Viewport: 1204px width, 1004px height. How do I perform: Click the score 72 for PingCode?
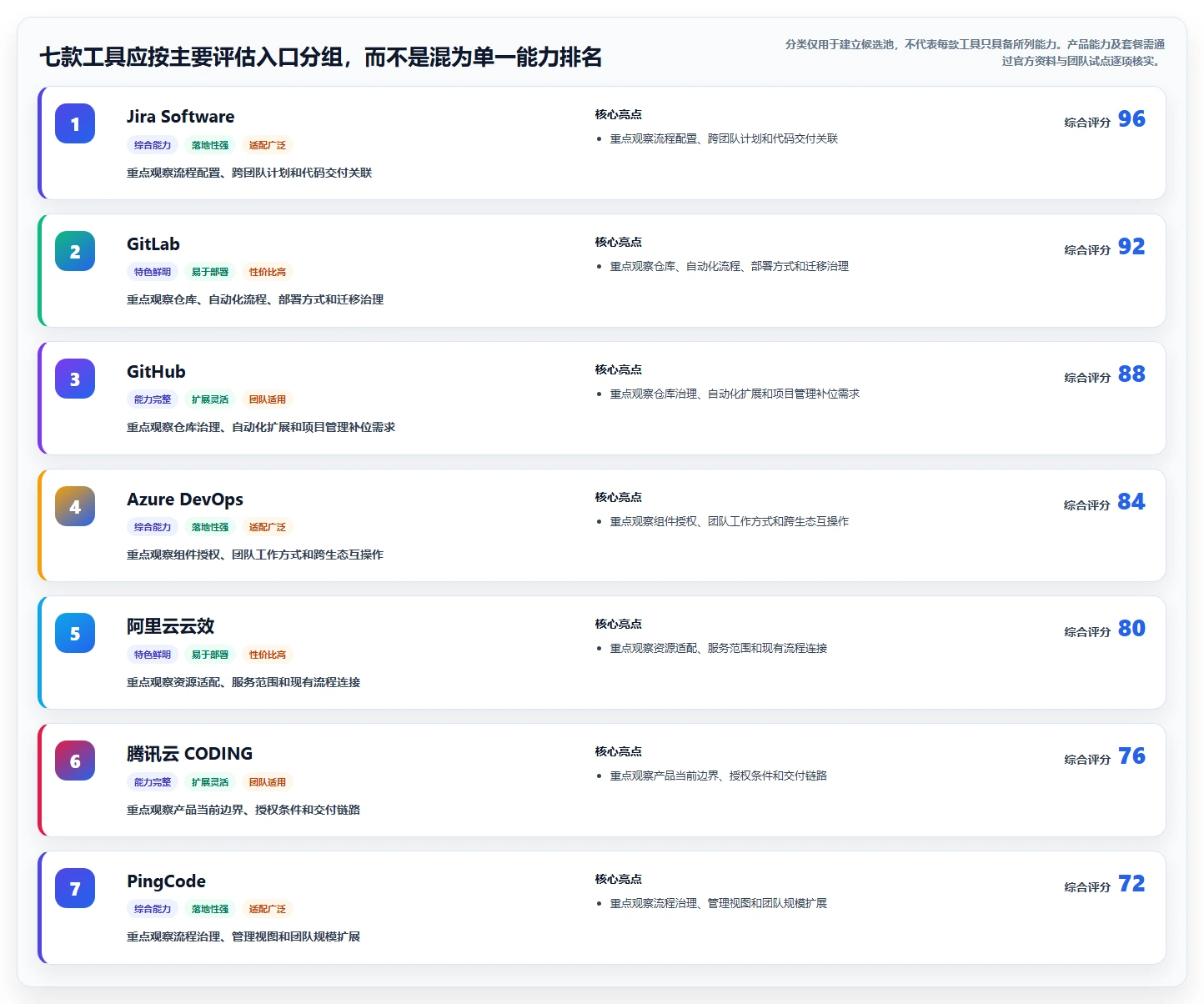point(1131,884)
